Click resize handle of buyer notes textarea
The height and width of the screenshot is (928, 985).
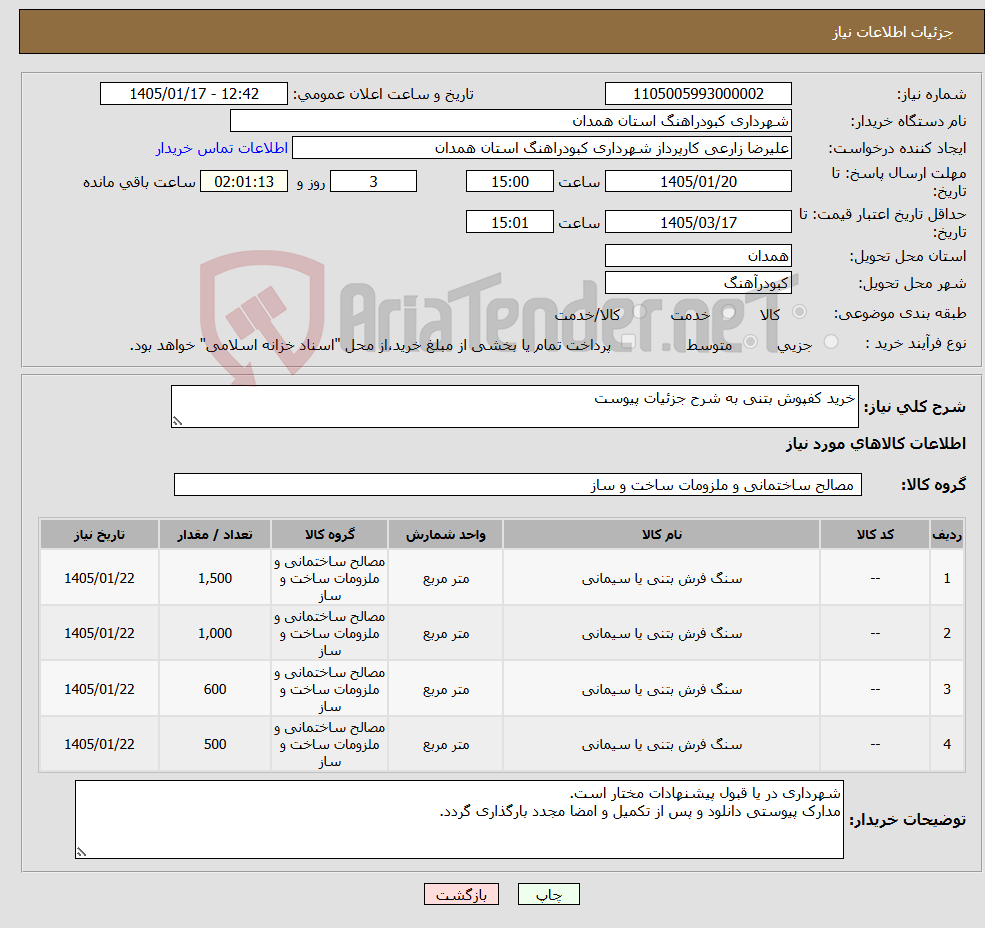coord(81,853)
